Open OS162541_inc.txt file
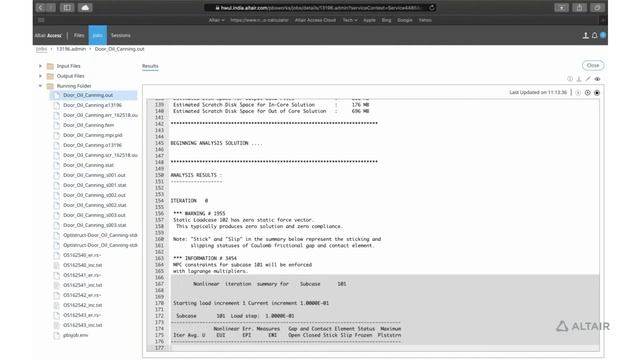Image resolution: width=640 pixels, height=360 pixels. pos(82,285)
